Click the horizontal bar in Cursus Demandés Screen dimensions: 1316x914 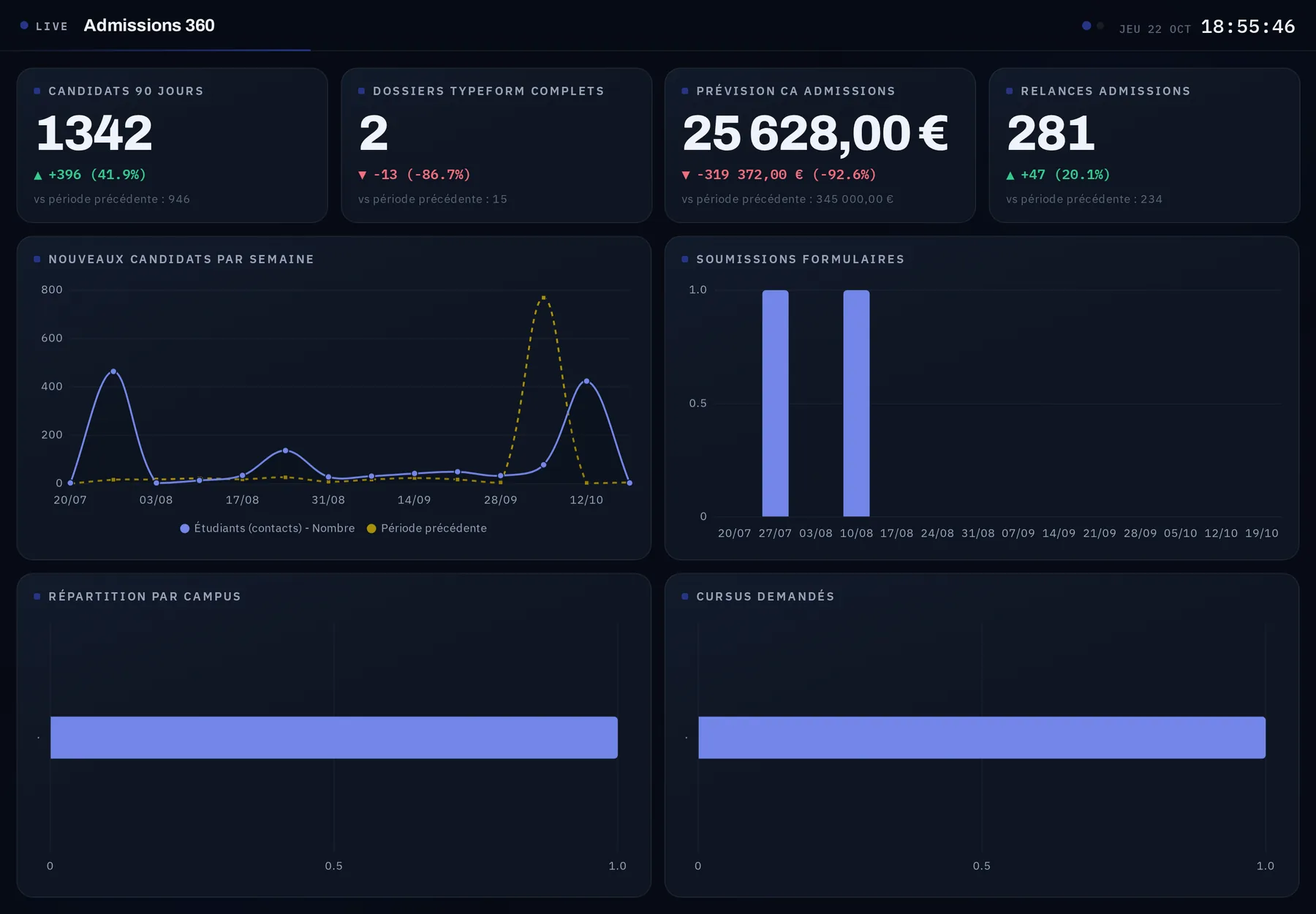[x=982, y=737]
